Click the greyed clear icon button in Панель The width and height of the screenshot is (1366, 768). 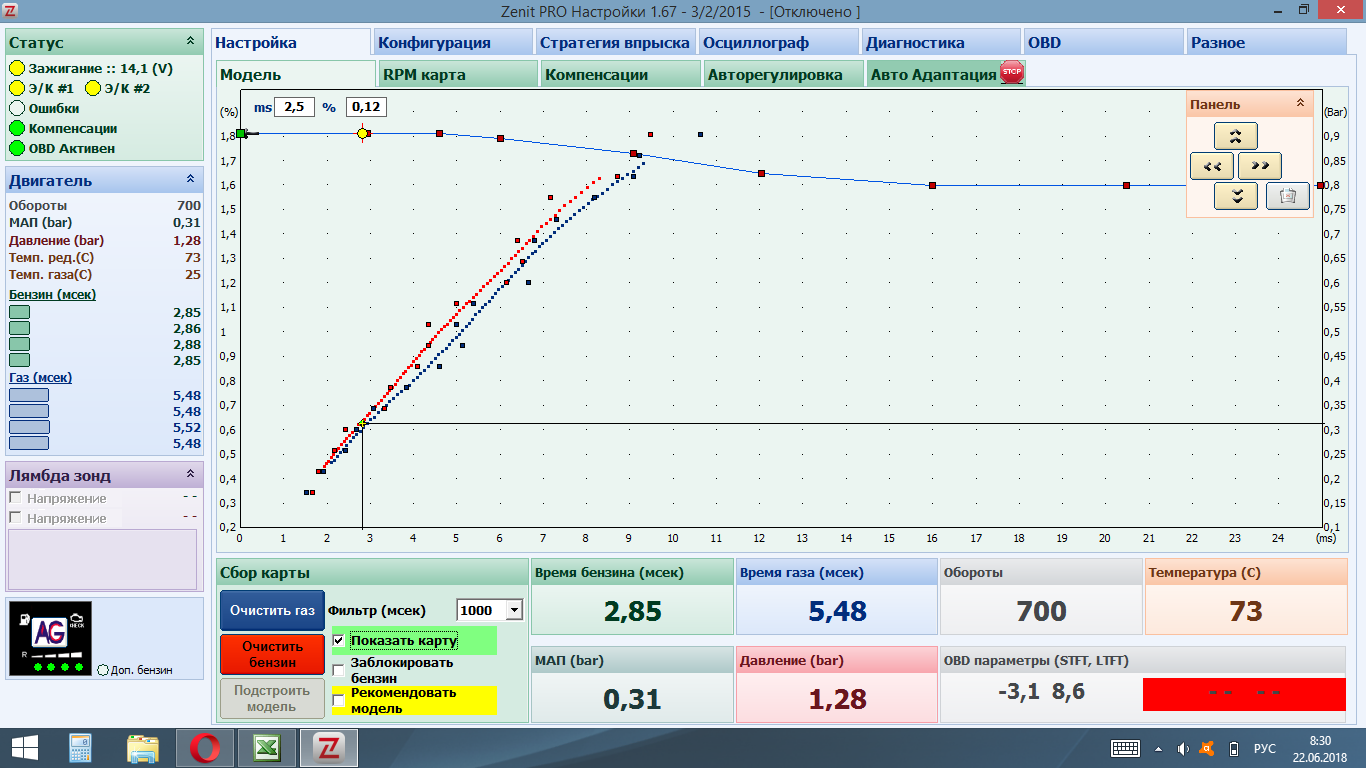tap(1288, 196)
